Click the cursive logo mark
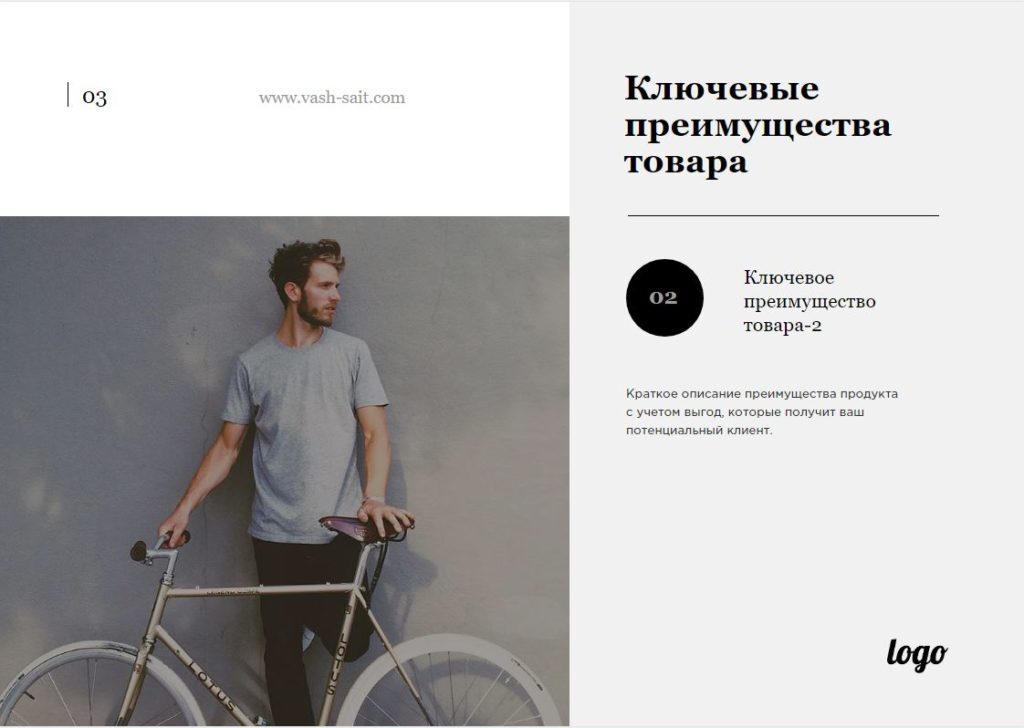1024x728 pixels. pos(917,655)
